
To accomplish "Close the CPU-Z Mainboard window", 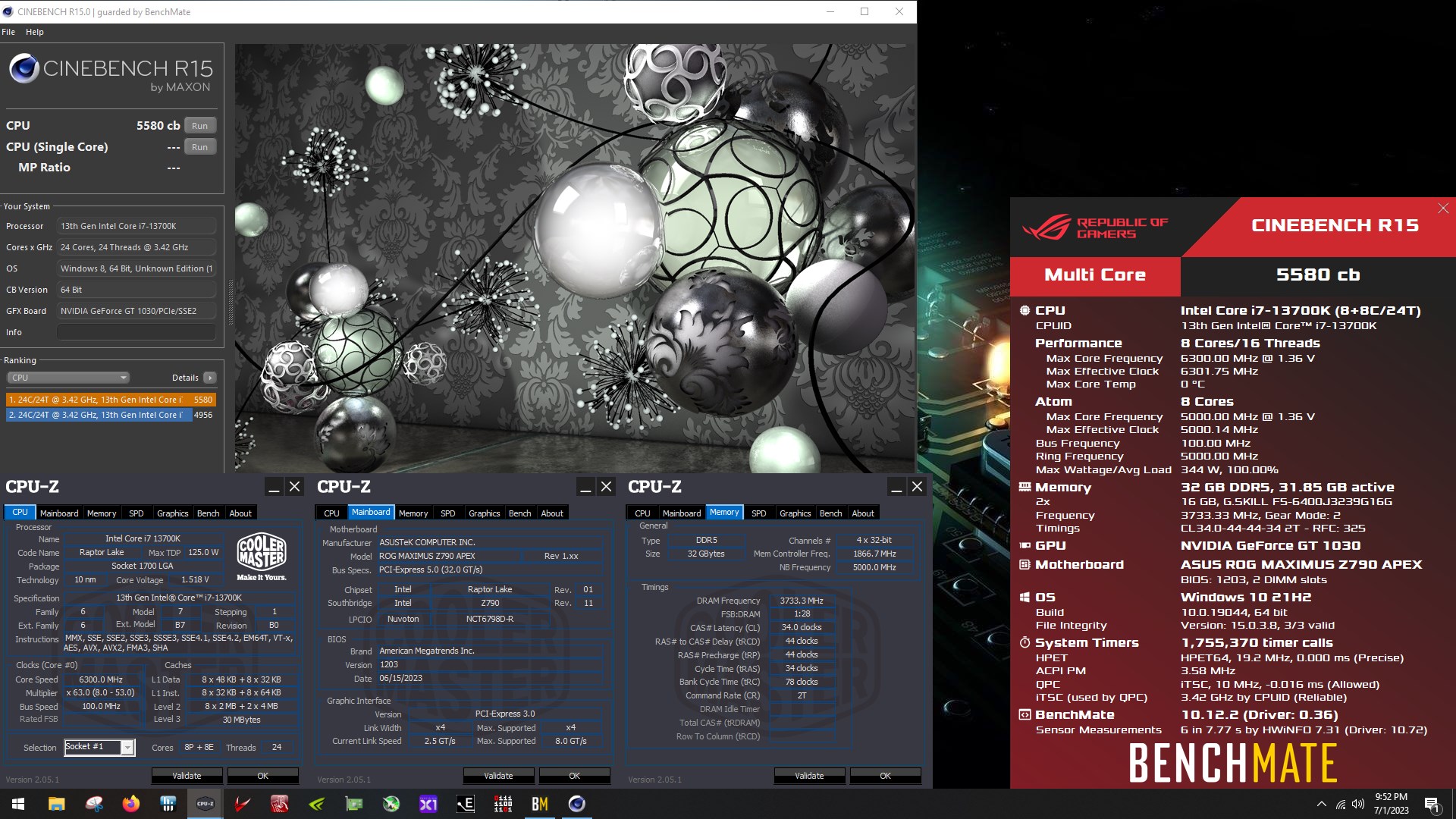I will click(606, 487).
